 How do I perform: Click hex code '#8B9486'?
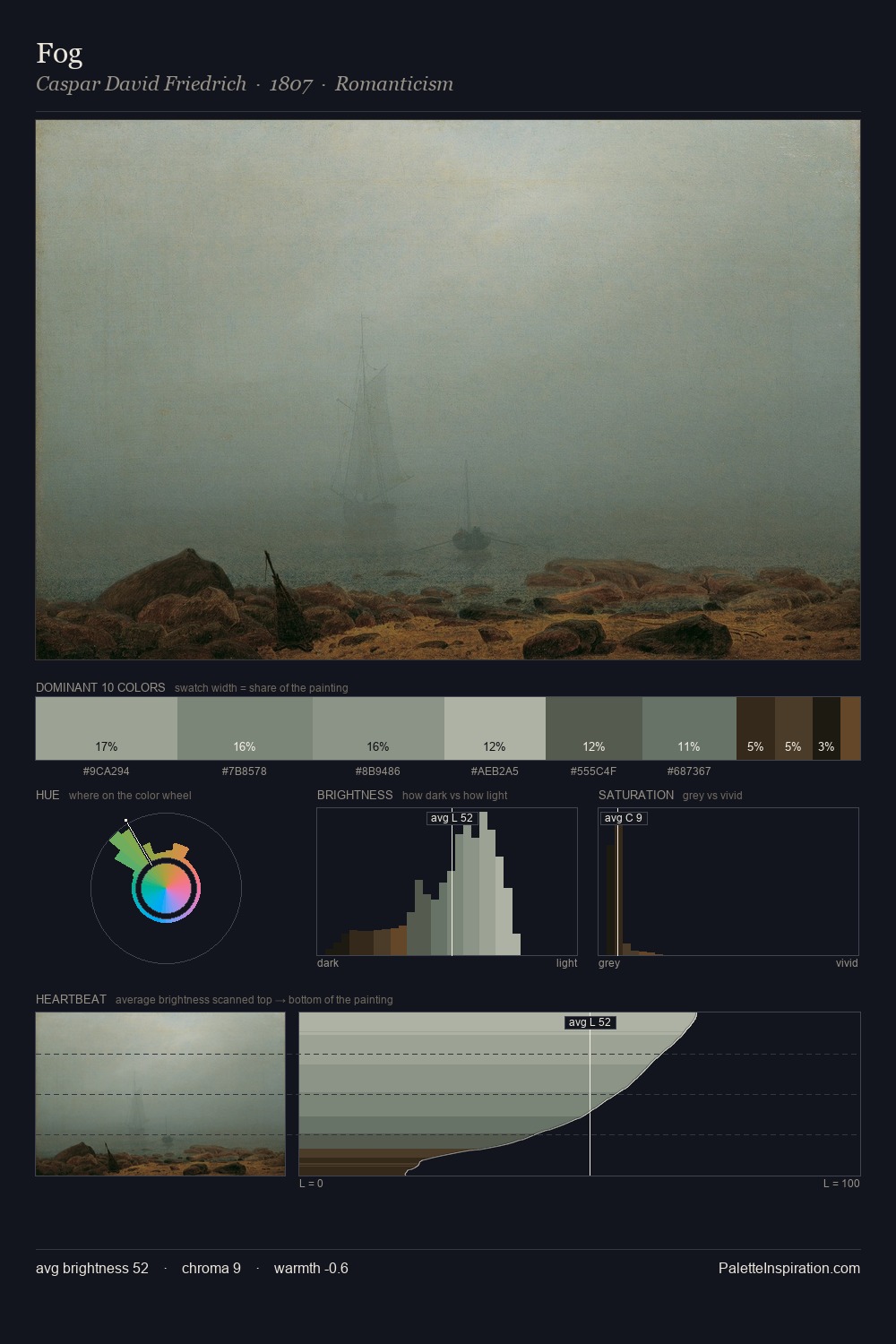click(377, 771)
